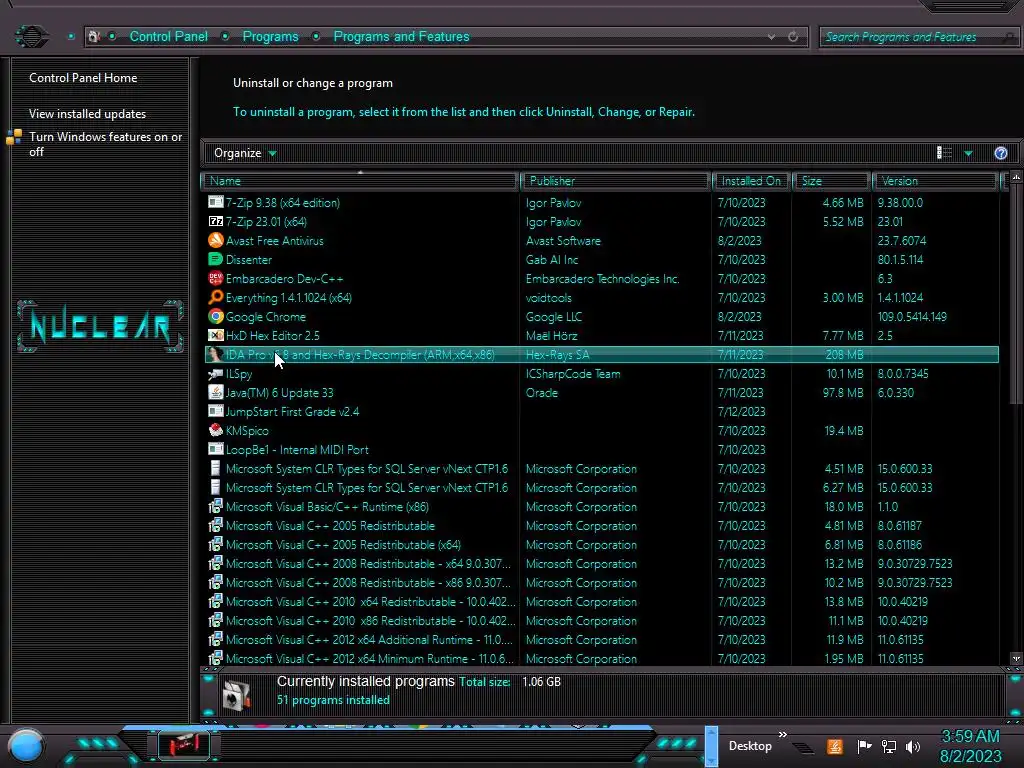Click the Java tray icon on taskbar
Screen dimensions: 1024x768
tap(835, 746)
